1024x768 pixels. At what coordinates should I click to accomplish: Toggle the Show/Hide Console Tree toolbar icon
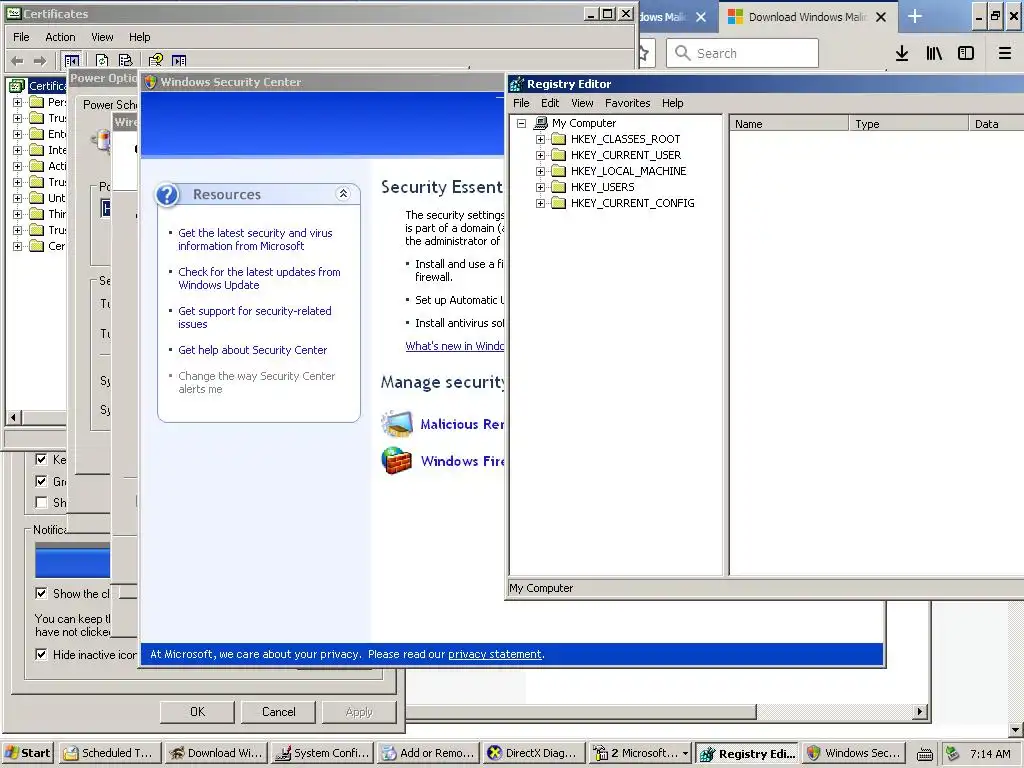(x=72, y=61)
